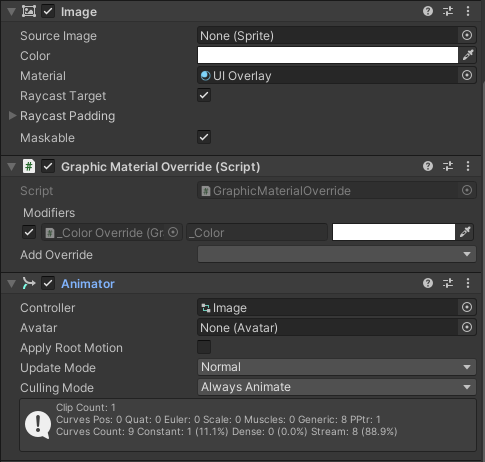Disable the Raycast Target checkbox
This screenshot has width=485, height=462.
click(204, 95)
